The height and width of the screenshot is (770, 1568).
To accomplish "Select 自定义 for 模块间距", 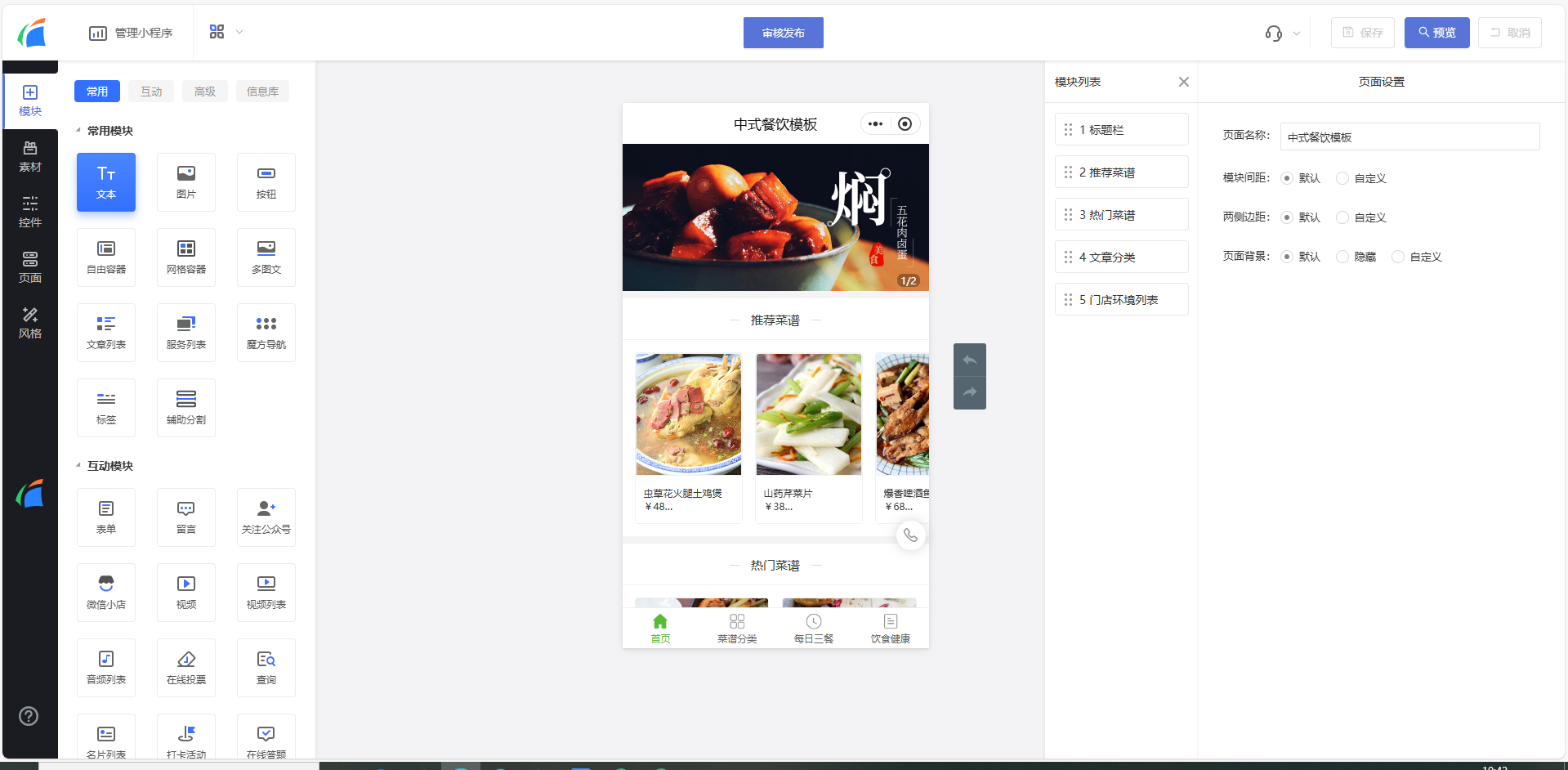I will [1342, 178].
